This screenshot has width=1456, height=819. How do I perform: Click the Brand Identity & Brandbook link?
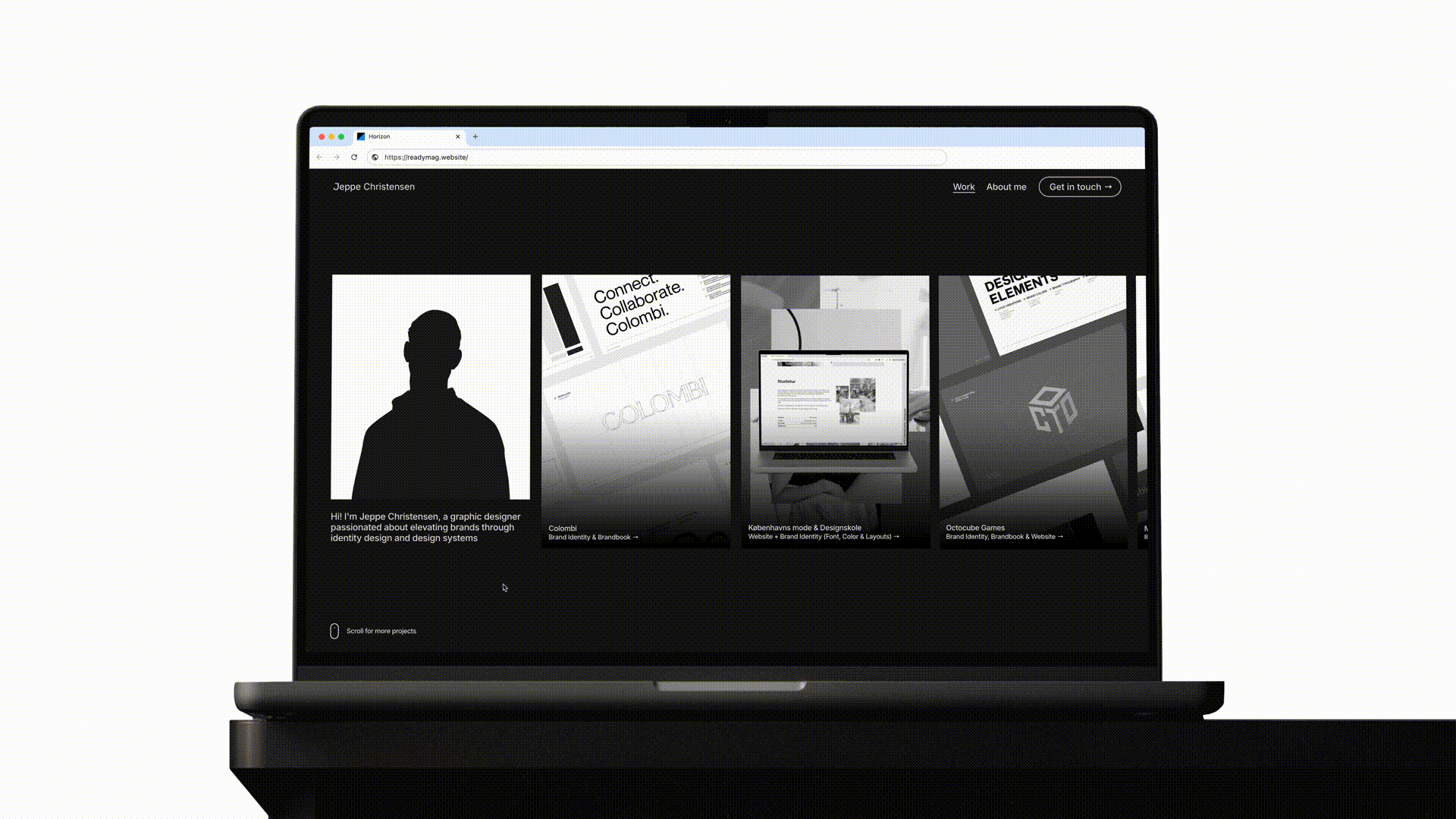[593, 537]
